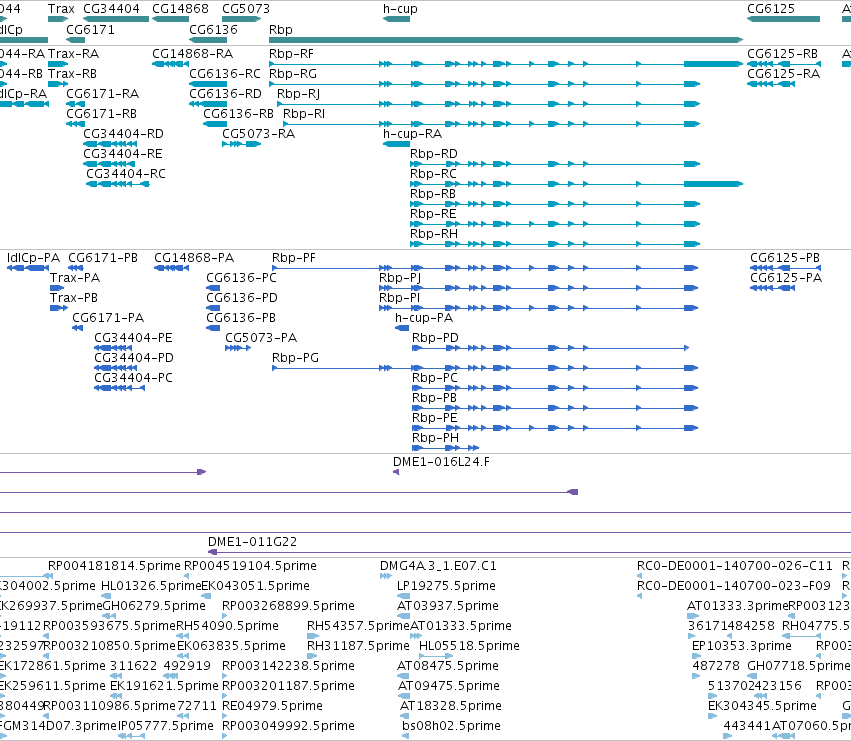851x741 pixels.
Task: Click the Rbp-RD transcript label
Action: (x=434, y=154)
